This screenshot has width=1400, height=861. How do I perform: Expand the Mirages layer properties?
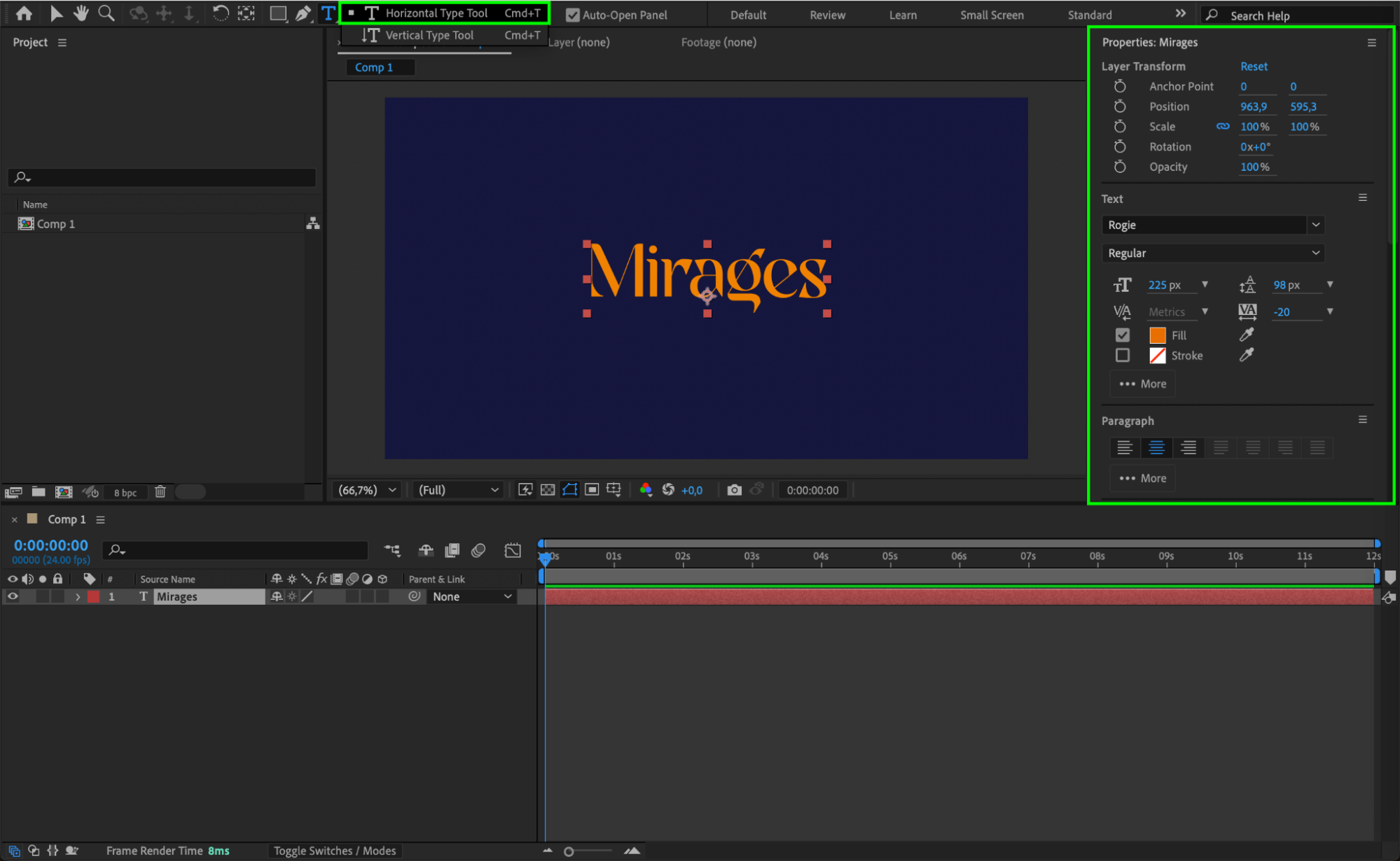[x=78, y=597]
